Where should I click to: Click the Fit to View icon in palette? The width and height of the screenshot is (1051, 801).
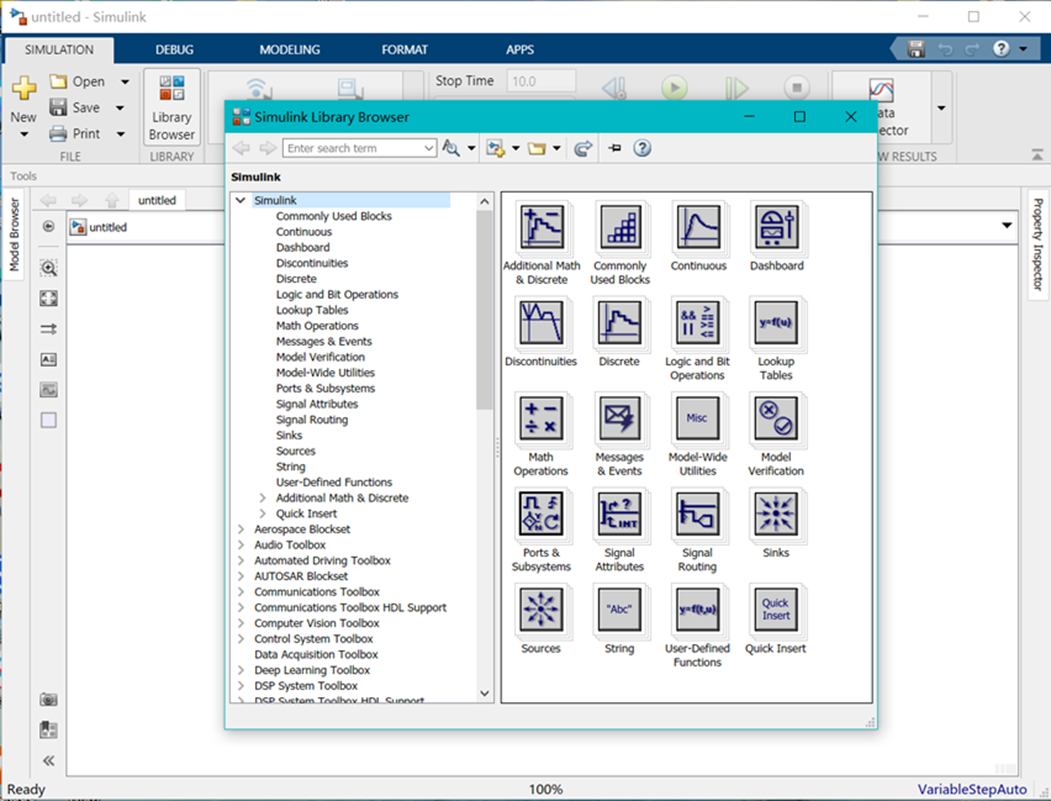[48, 298]
